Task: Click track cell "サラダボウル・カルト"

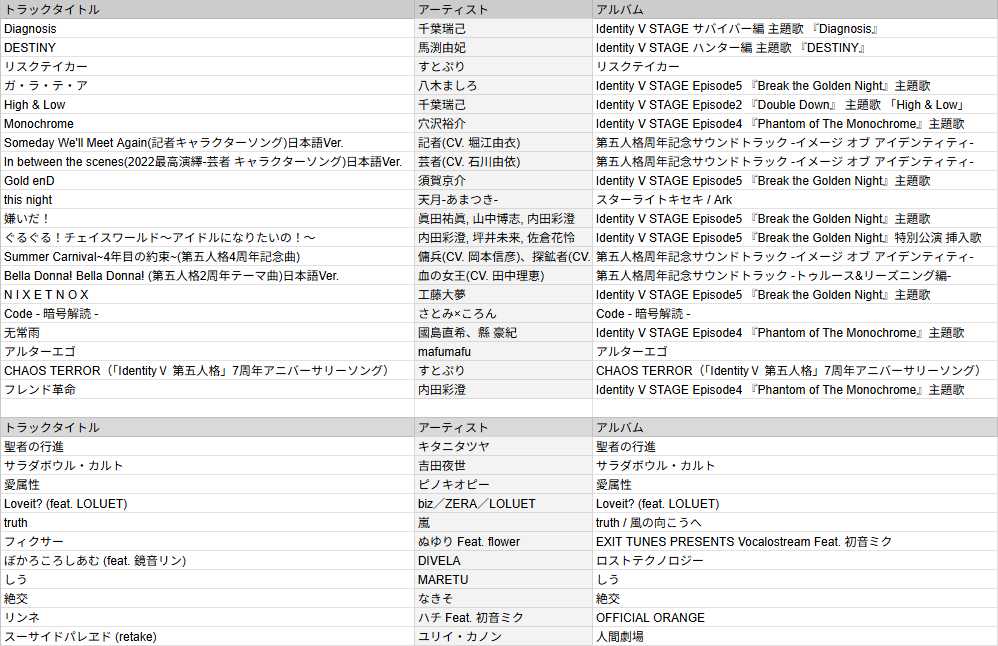Action: click(x=207, y=466)
